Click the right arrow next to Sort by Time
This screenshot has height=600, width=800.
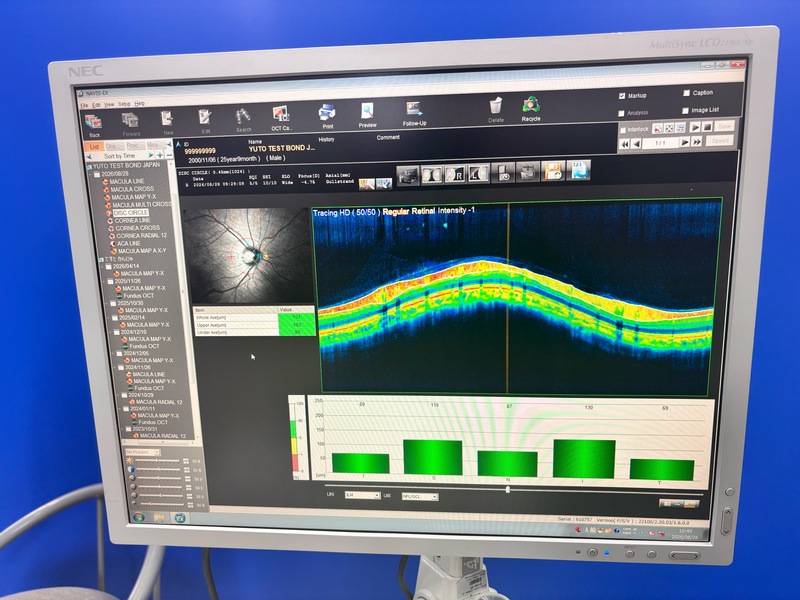coord(150,155)
